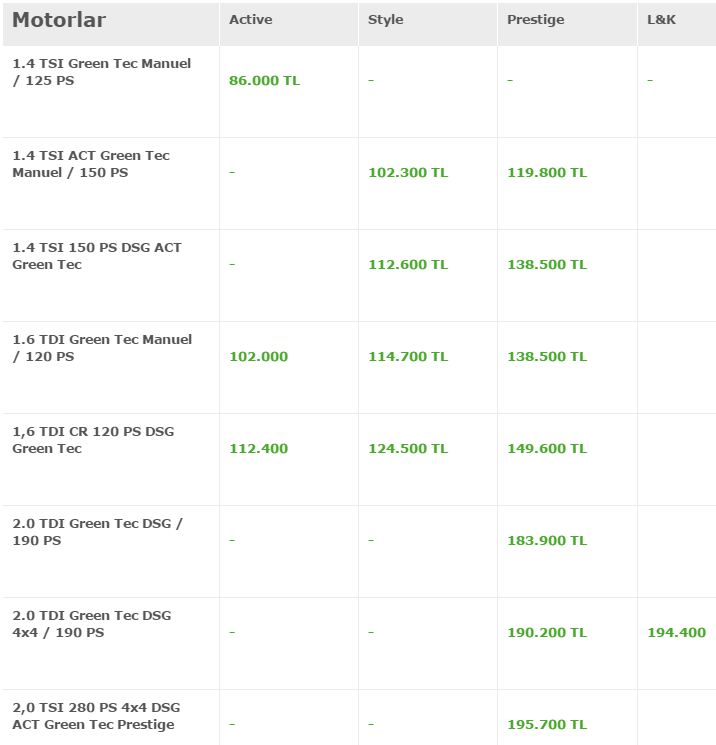This screenshot has height=745, width=716.
Task: Click the 1.4 TSI ACT Green Tec Manuel row
Action: coord(91,164)
